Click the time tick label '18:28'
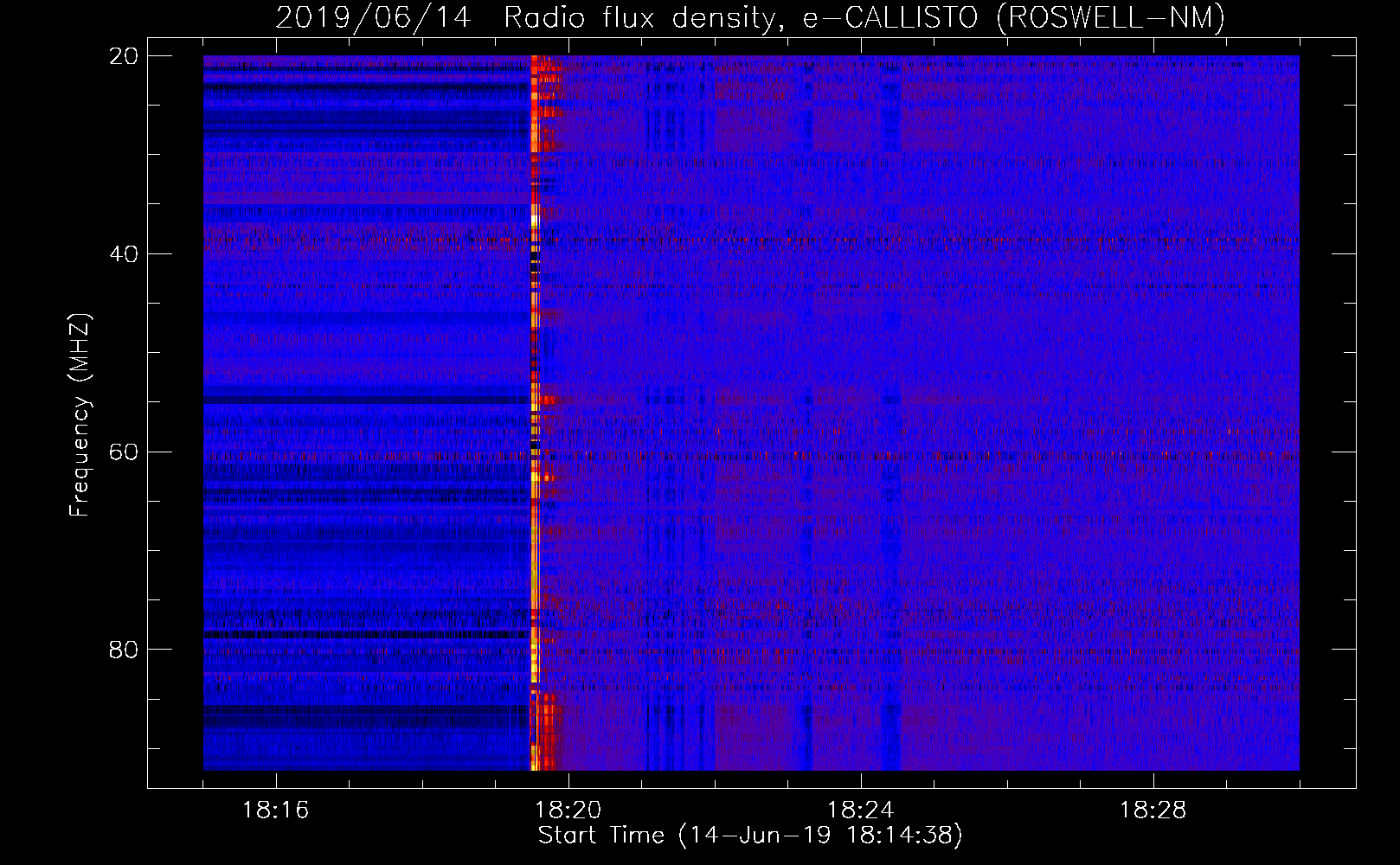1400x865 pixels. pyautogui.click(x=1153, y=810)
